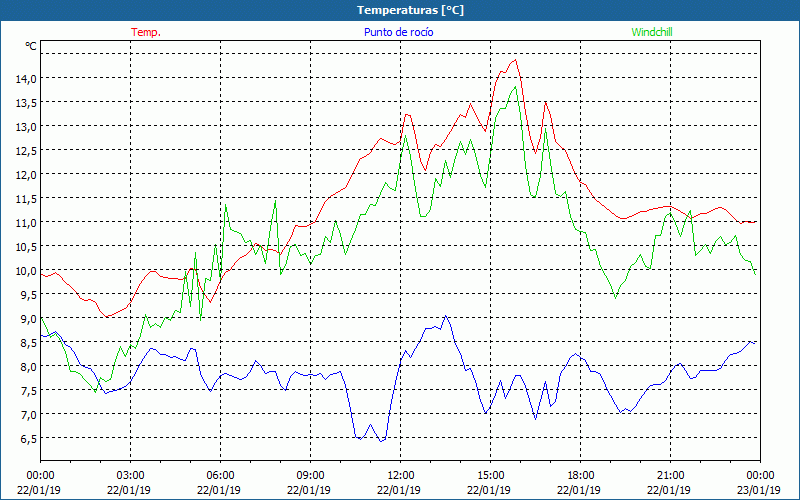
Task: Click the 8,5 y-axis value
Action: [28, 342]
